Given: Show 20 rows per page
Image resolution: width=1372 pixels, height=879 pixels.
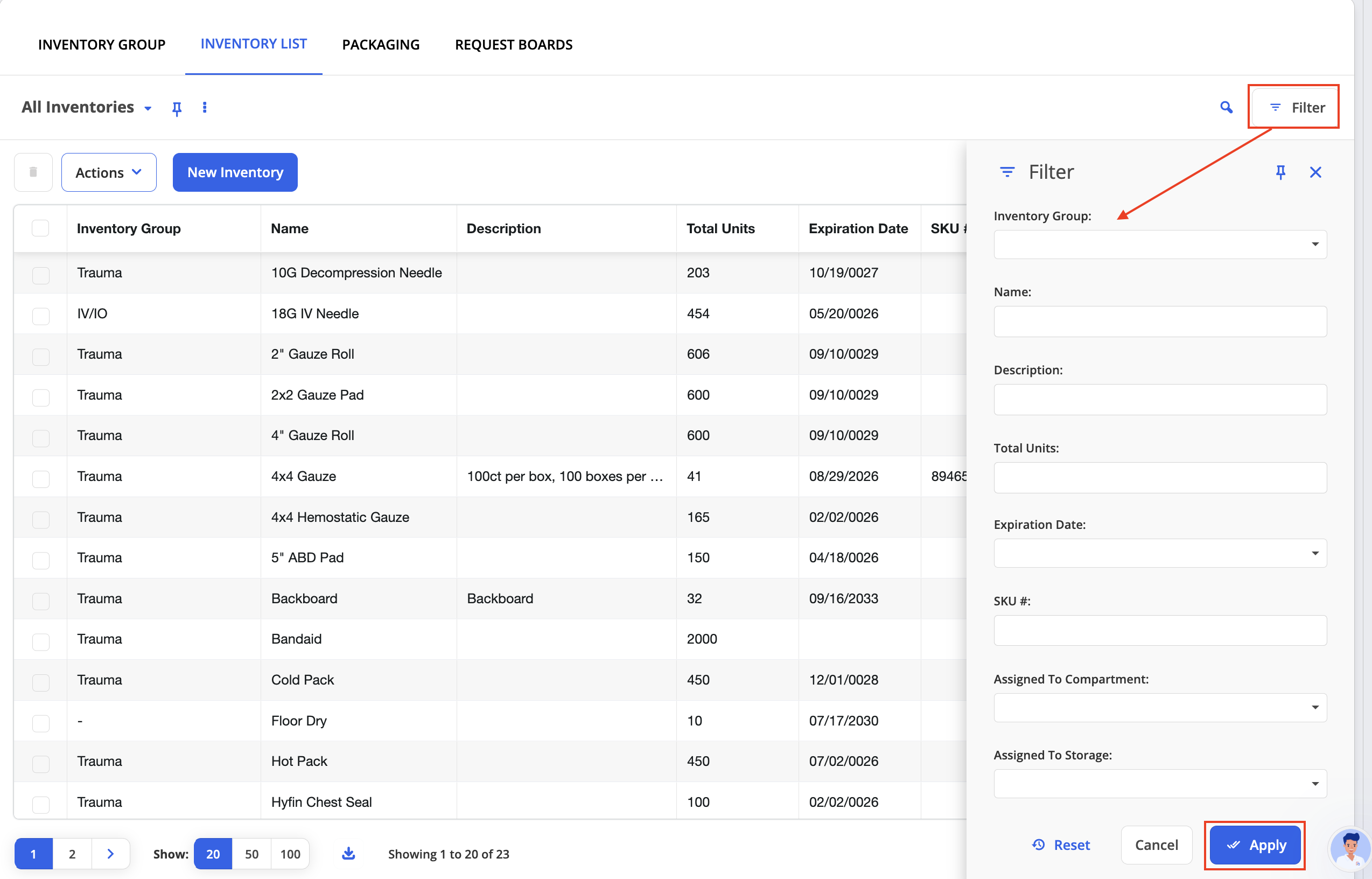Looking at the screenshot, I should click(x=213, y=854).
